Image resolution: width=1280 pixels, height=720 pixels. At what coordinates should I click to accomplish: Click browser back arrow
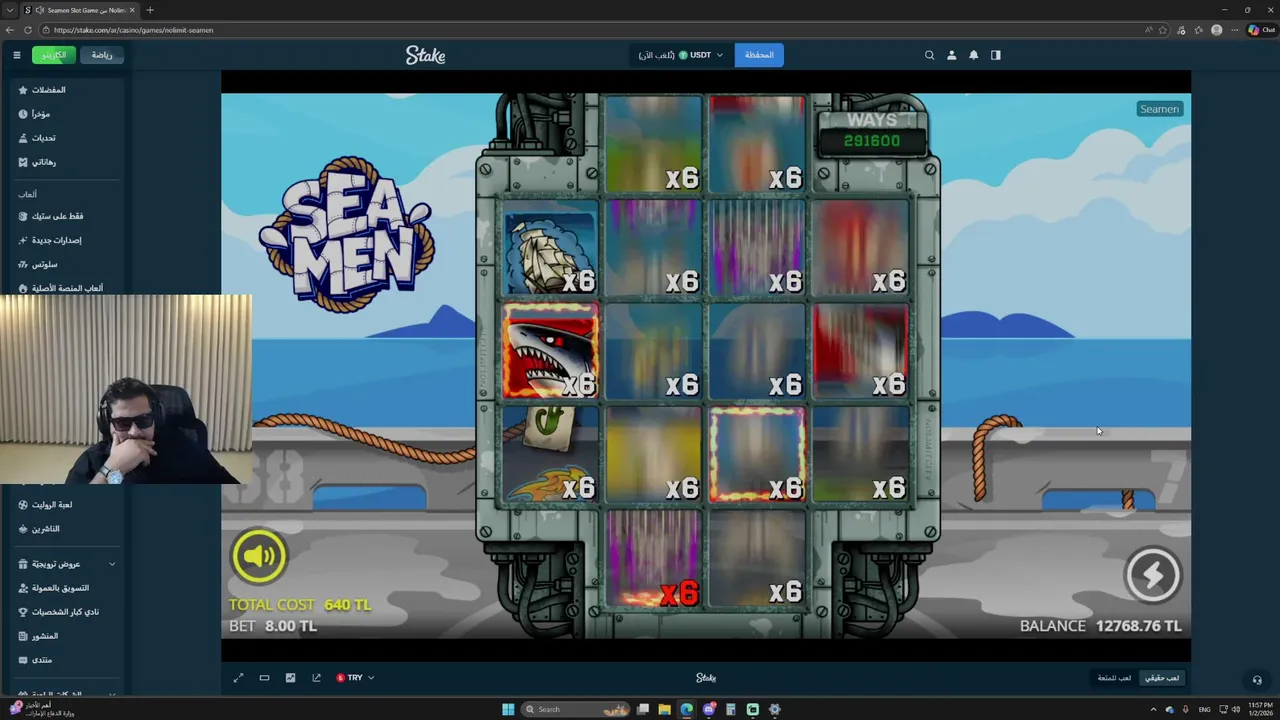point(9,30)
